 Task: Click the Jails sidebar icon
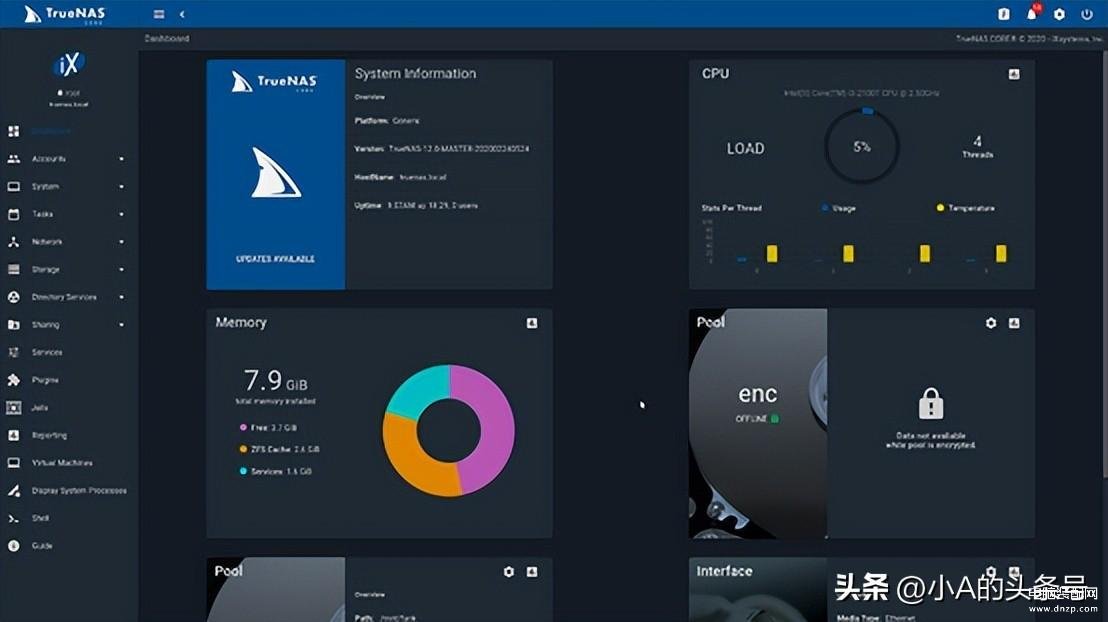point(13,407)
